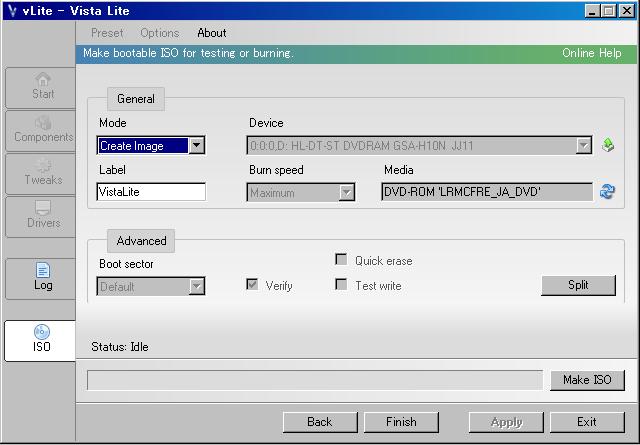Click the green burn device icon
The image size is (640, 445).
pyautogui.click(x=608, y=145)
